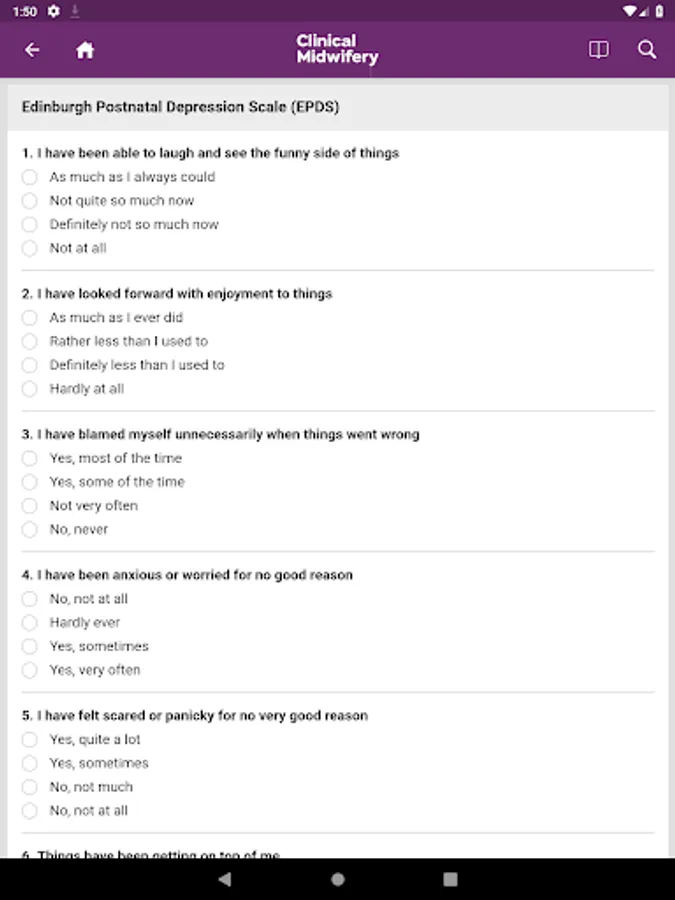Image resolution: width=675 pixels, height=900 pixels.
Task: Choose 'Hardly at all' option
Action: click(30, 389)
